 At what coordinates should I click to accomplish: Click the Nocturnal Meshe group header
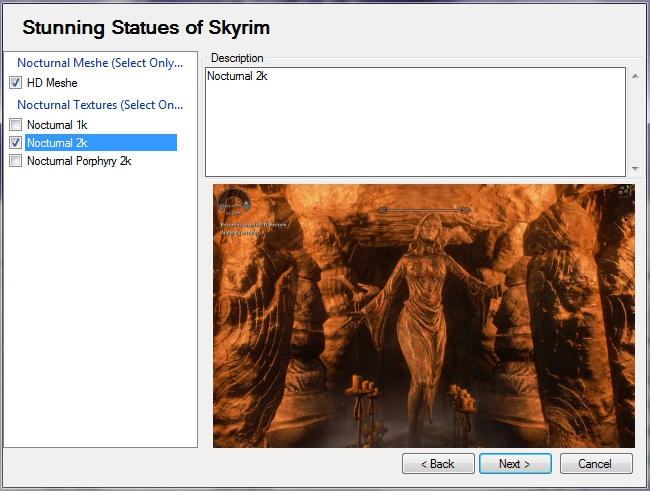coord(100,63)
